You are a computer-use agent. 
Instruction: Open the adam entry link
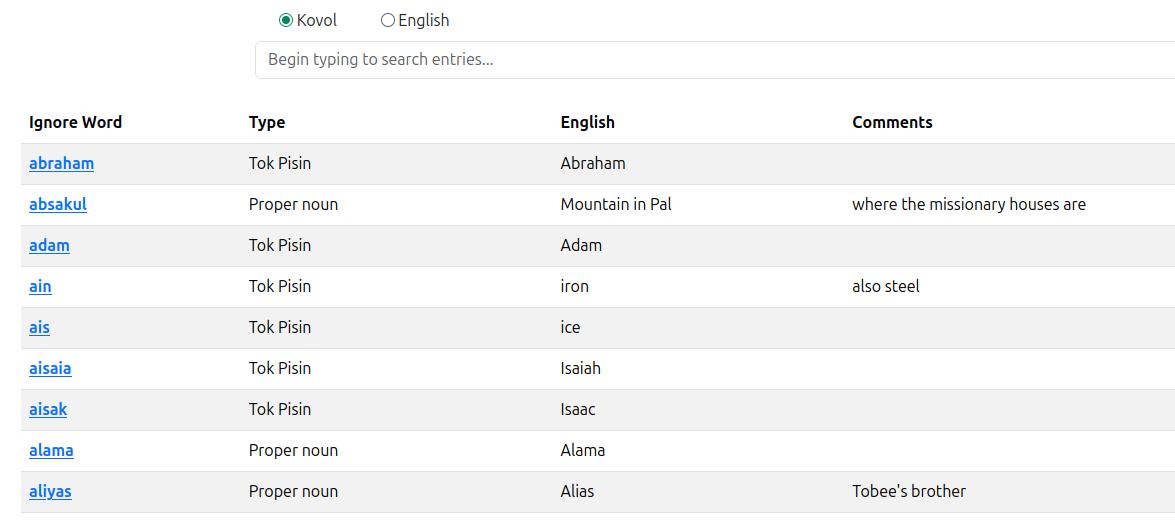49,245
